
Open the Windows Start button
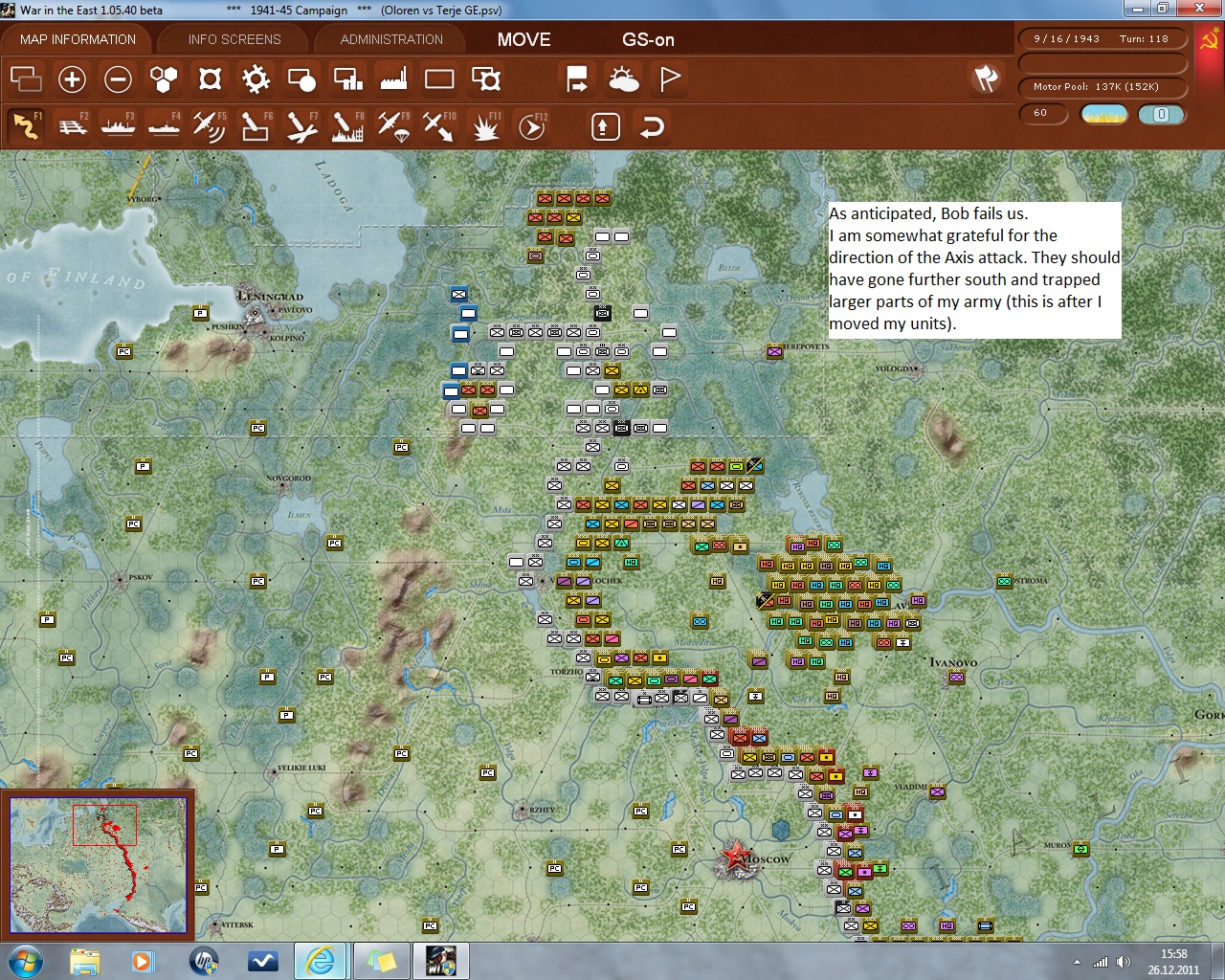[x=25, y=960]
